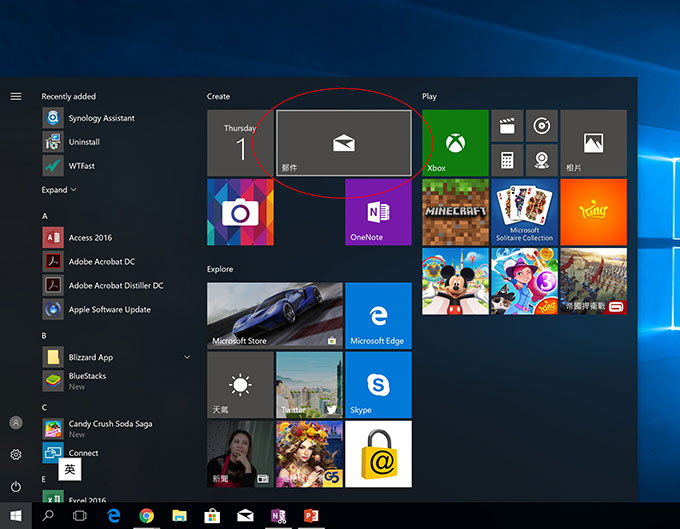Viewport: 680px width, 529px height.
Task: Open the Photos tile
Action: click(593, 143)
